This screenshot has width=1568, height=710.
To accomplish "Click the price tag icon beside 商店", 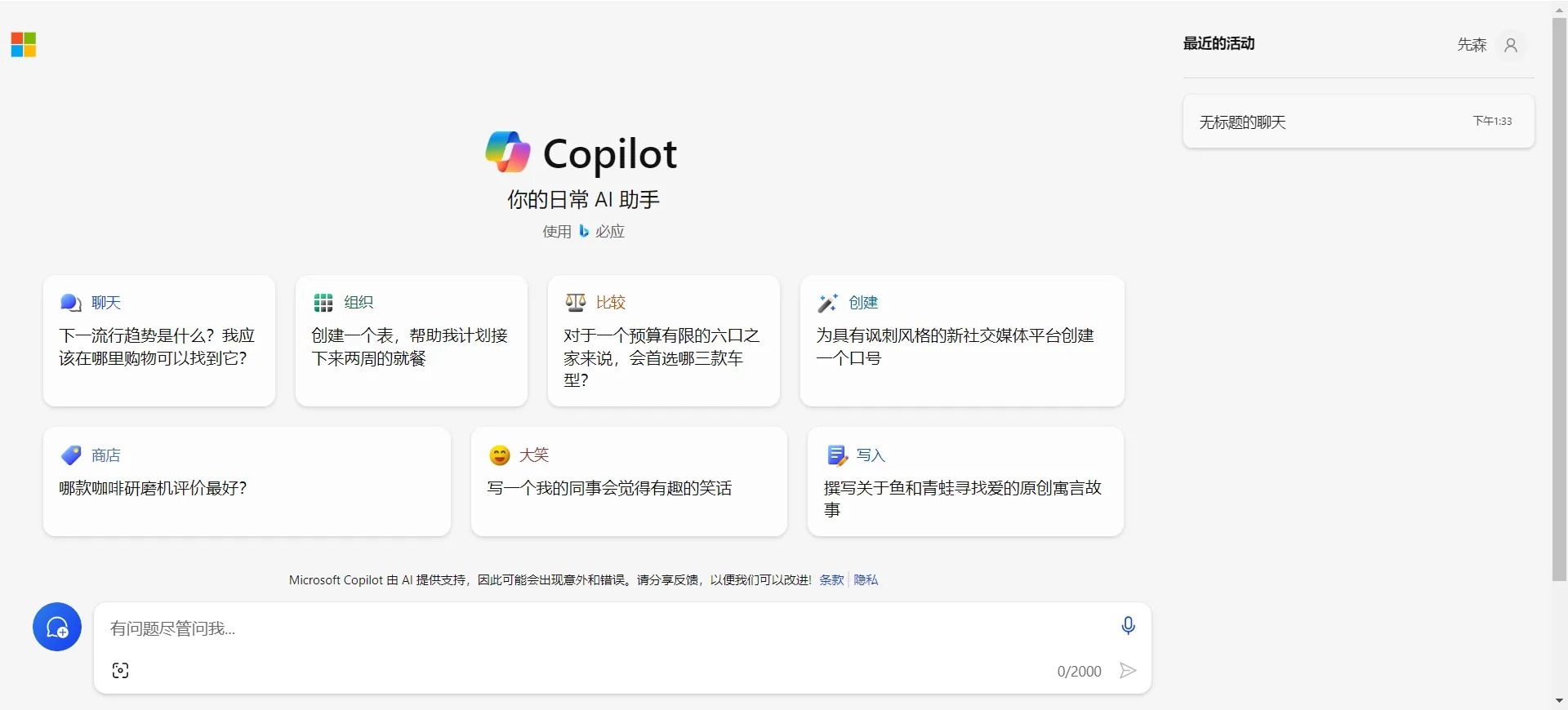I will click(71, 455).
